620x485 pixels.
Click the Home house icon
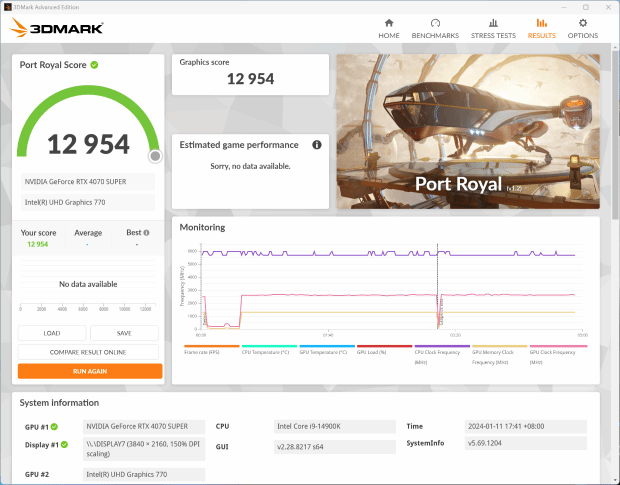[x=389, y=23]
